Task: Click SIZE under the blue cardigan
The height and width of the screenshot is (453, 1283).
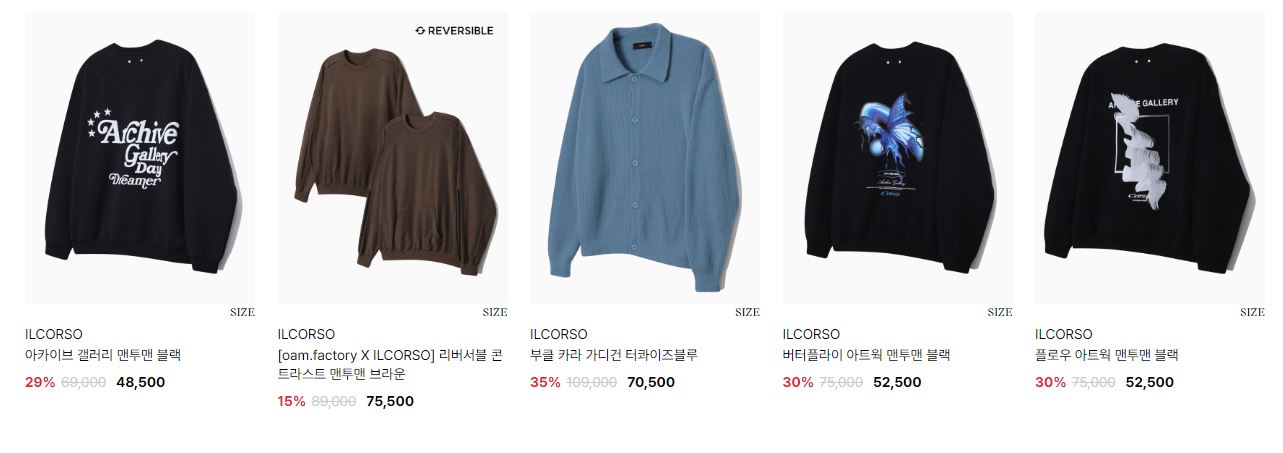Action: pos(747,312)
